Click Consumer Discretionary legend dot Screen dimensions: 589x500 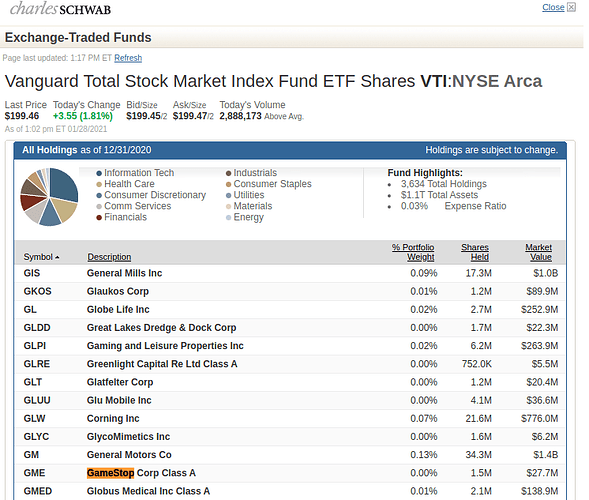(99, 195)
